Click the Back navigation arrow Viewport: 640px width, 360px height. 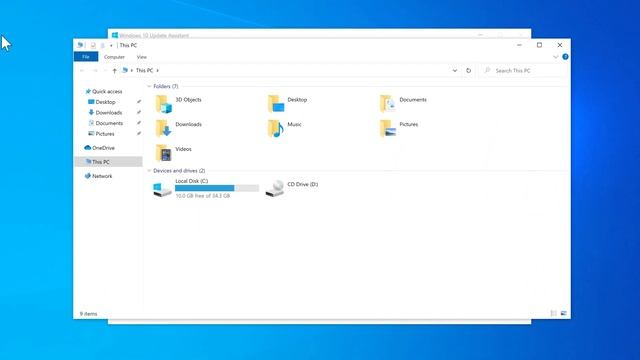click(82, 71)
